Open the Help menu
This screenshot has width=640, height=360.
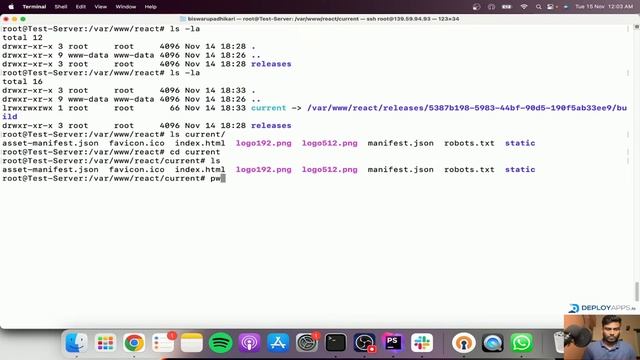151,7
